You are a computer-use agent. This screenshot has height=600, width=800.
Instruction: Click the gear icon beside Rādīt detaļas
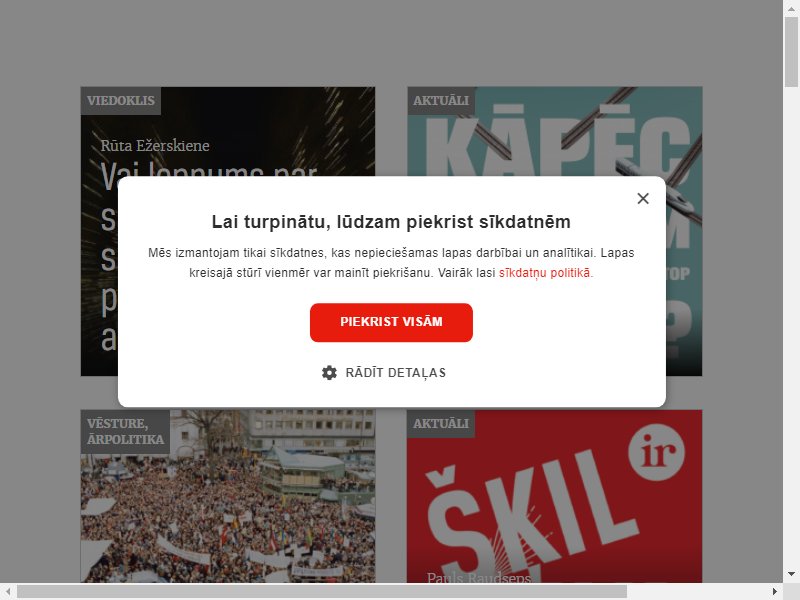329,372
